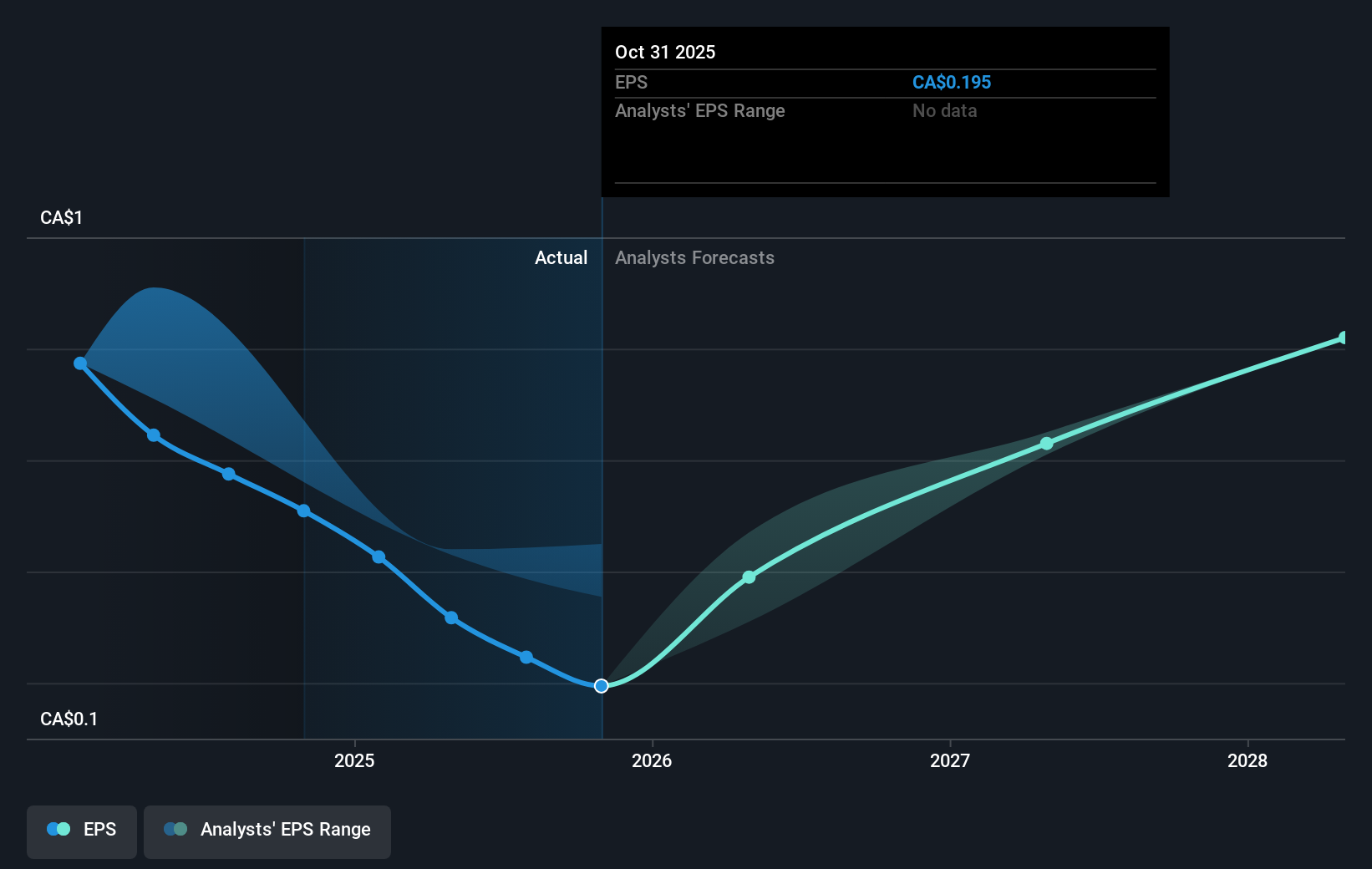Toggle the EPS legend series

pos(82,831)
